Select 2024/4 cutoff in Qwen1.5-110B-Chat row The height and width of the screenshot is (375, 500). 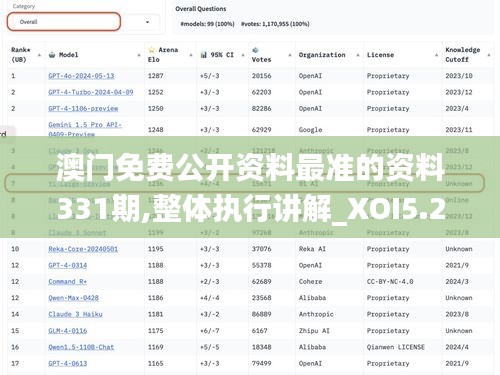tap(457, 347)
